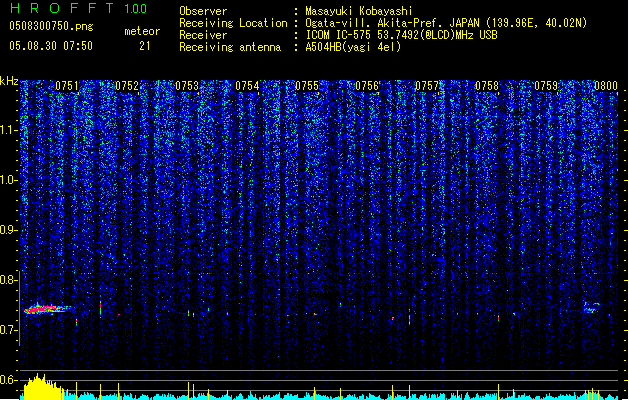Click the 0.9 kHz axis label
This screenshot has height=400, width=629.
click(x=9, y=230)
